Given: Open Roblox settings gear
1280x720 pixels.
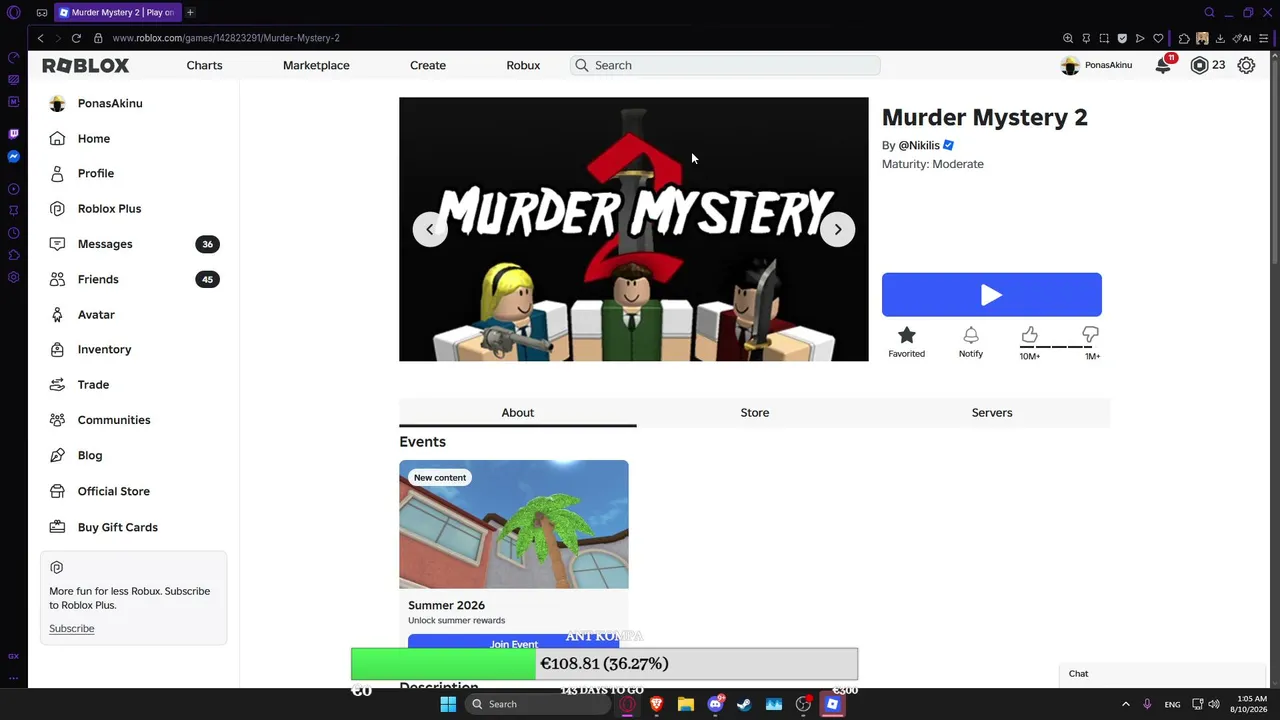Looking at the screenshot, I should [1246, 65].
